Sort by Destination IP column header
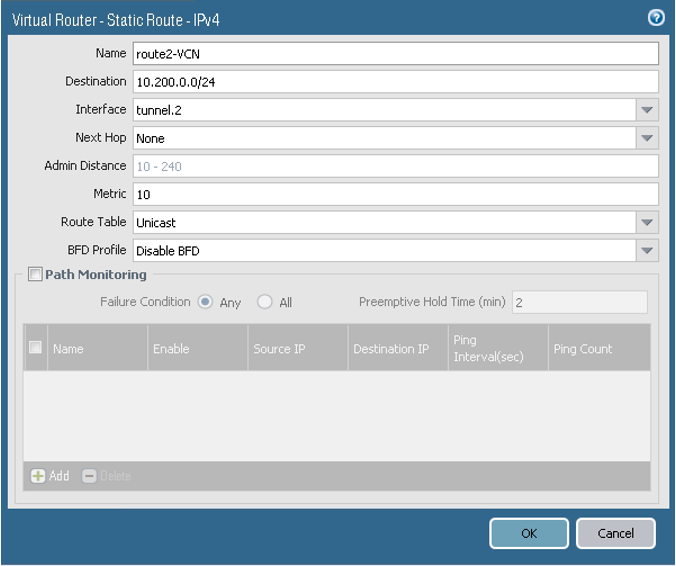 pos(391,349)
